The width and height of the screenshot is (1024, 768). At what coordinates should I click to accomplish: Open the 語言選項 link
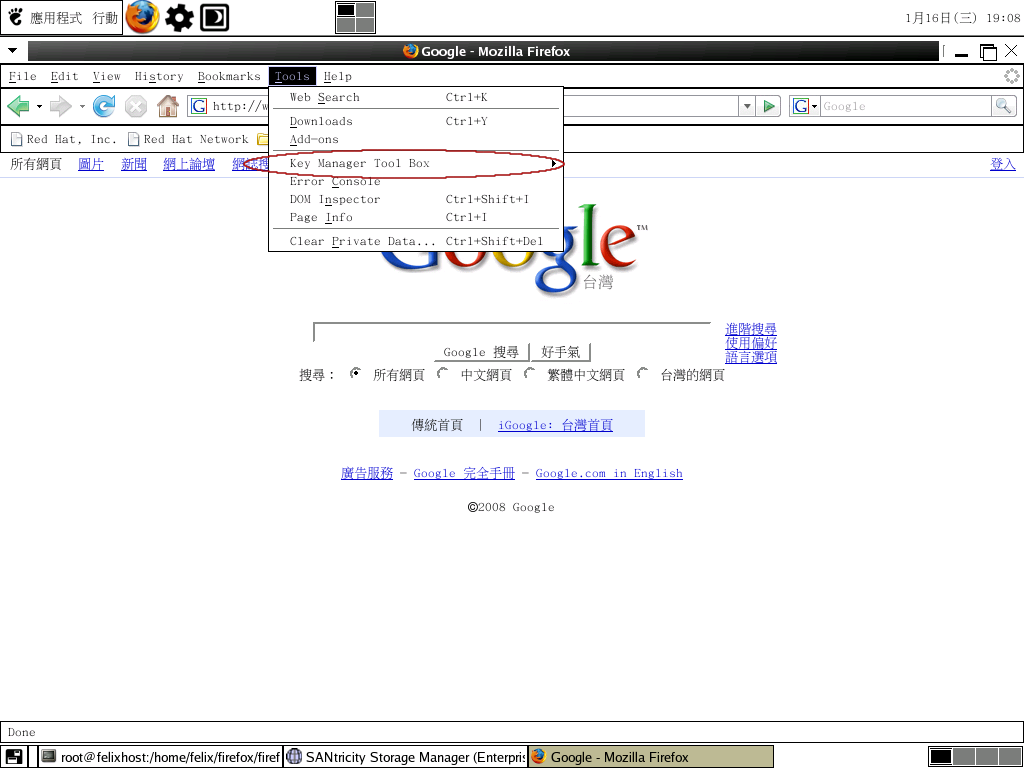[750, 357]
